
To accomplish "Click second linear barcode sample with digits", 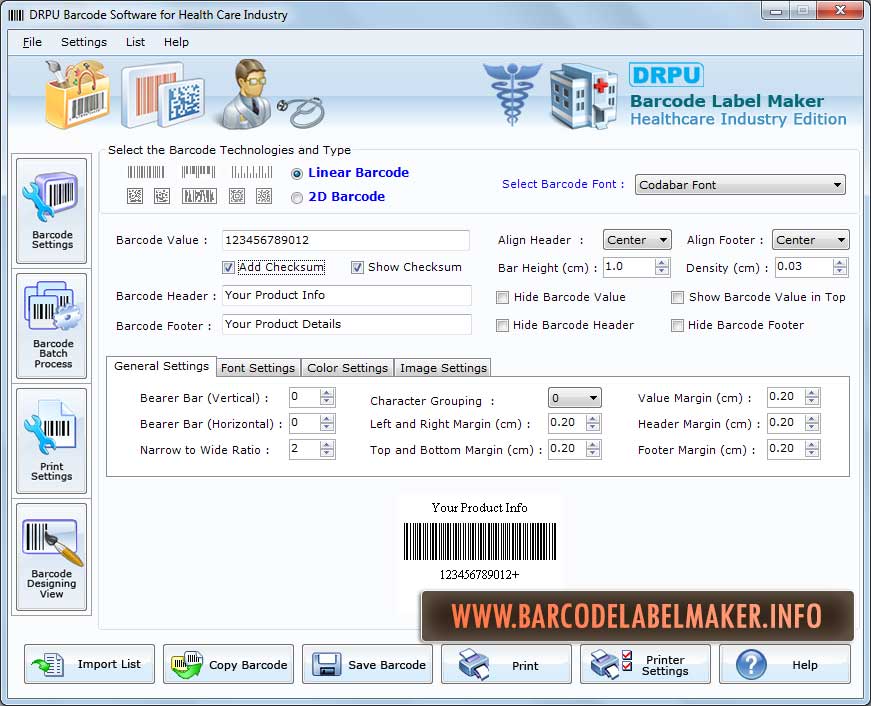I will (198, 172).
